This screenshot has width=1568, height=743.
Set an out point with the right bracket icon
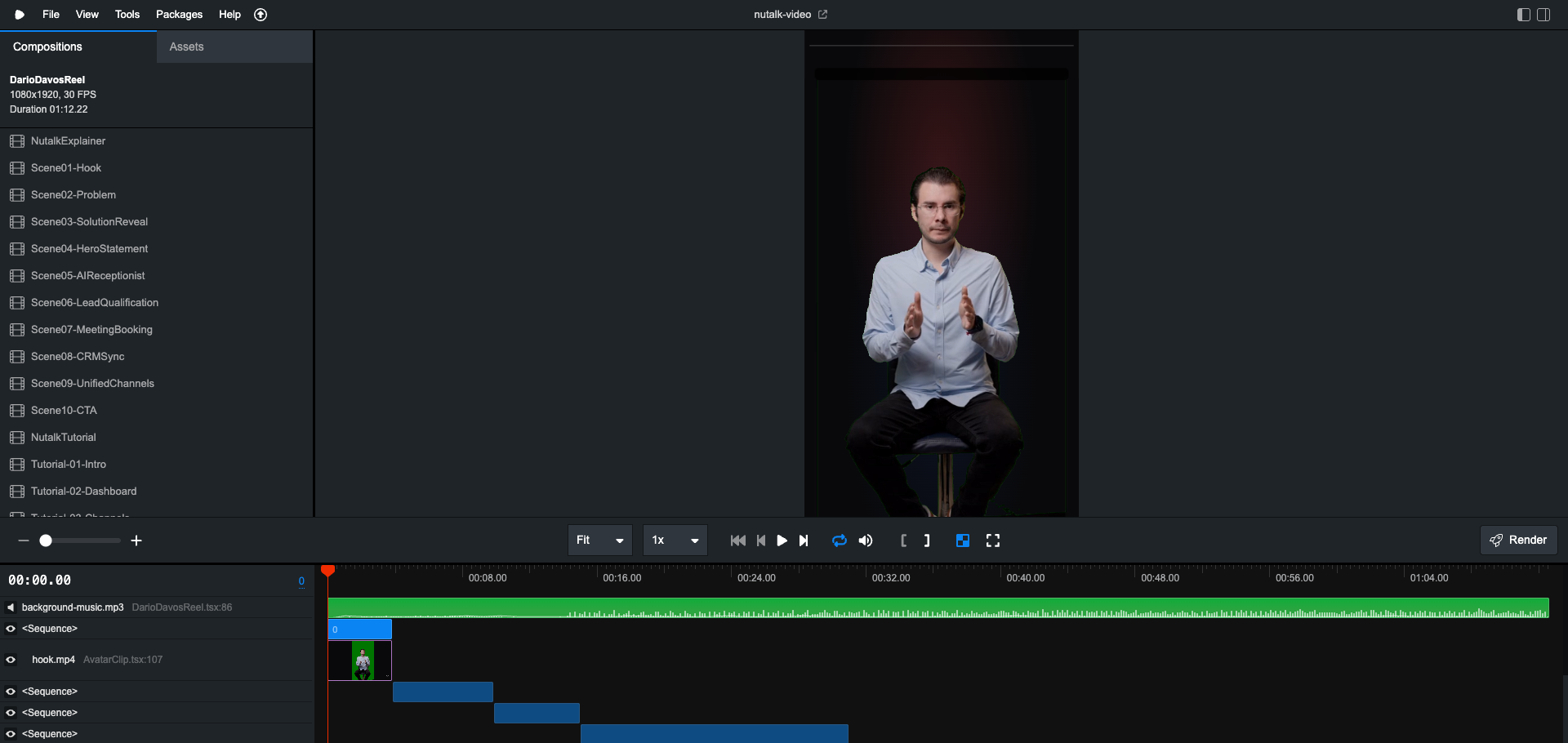[926, 541]
